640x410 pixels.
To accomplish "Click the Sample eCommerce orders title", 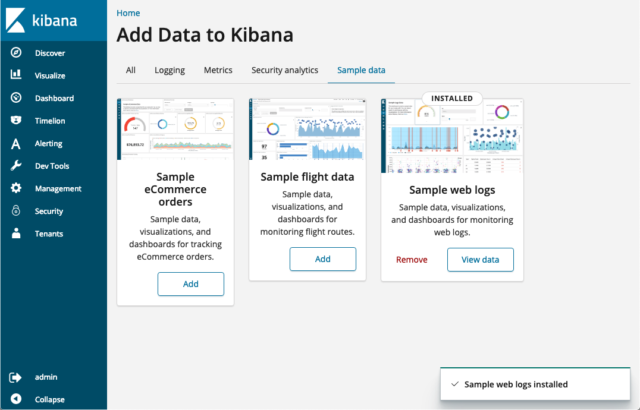I will [176, 189].
